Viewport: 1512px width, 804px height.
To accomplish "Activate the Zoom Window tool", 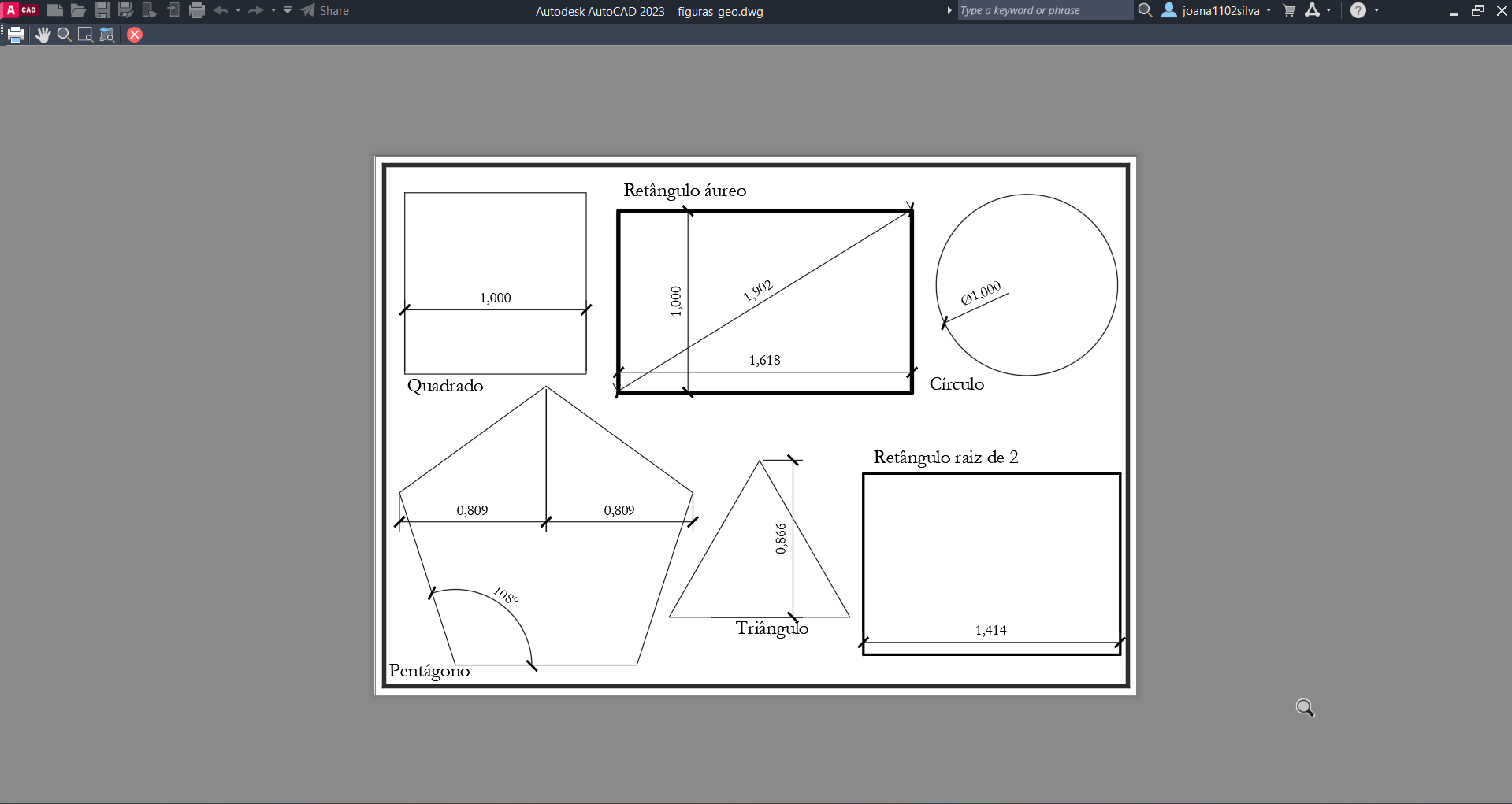I will [86, 35].
